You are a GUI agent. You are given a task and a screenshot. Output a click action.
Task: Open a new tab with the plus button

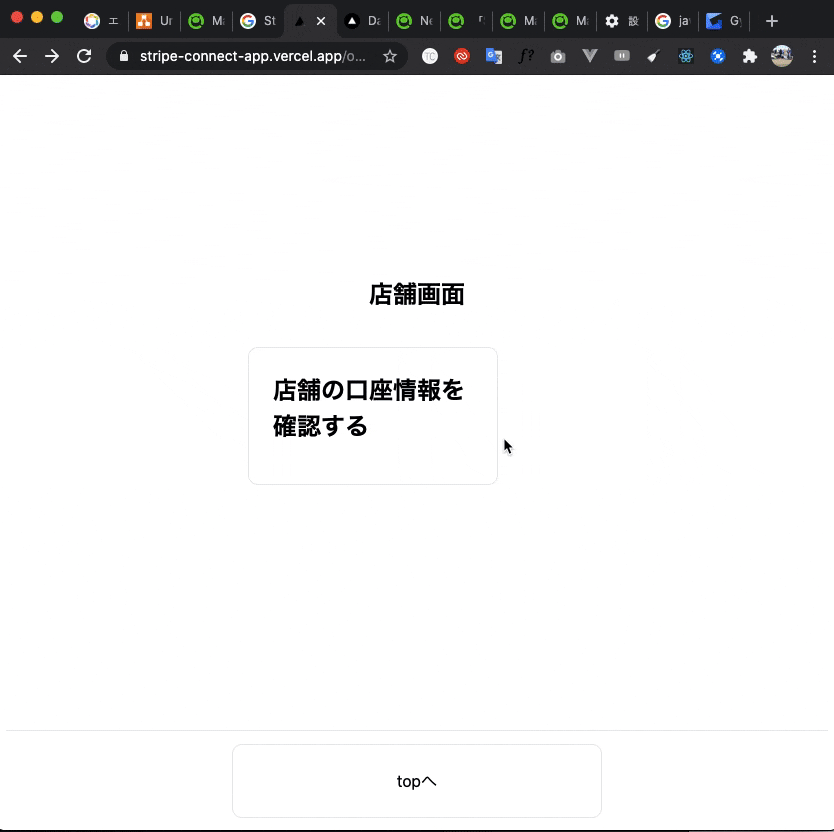[x=772, y=20]
